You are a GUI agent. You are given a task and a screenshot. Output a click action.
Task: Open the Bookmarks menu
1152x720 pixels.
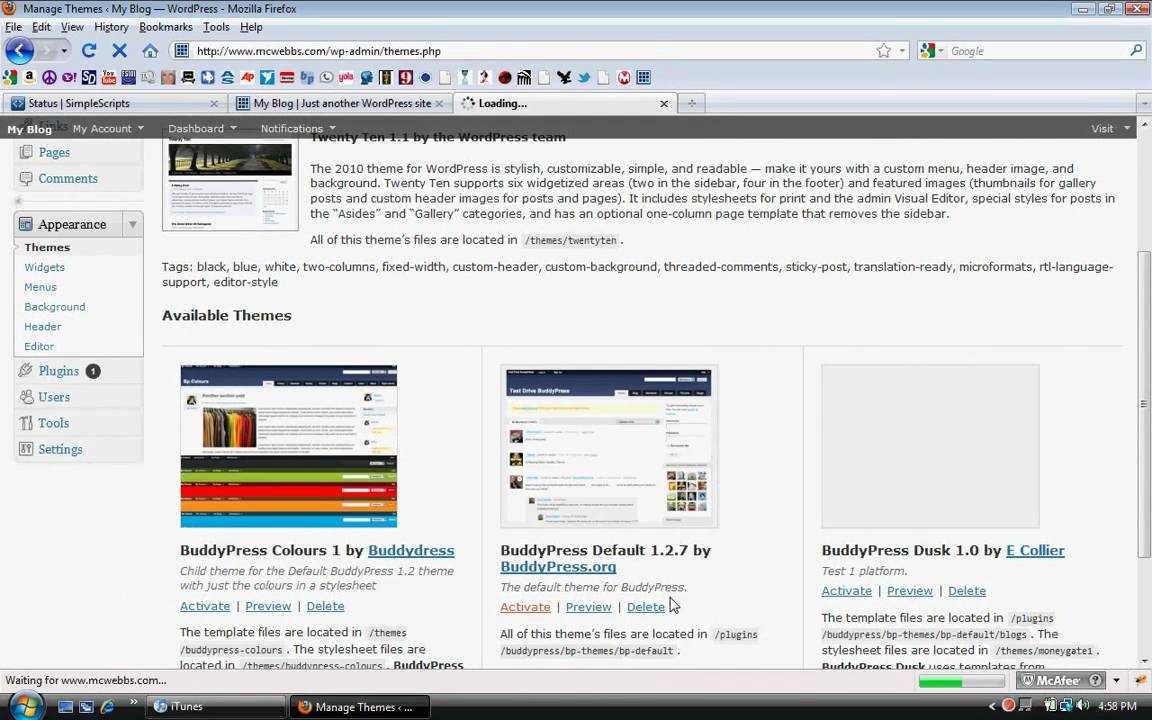point(166,27)
